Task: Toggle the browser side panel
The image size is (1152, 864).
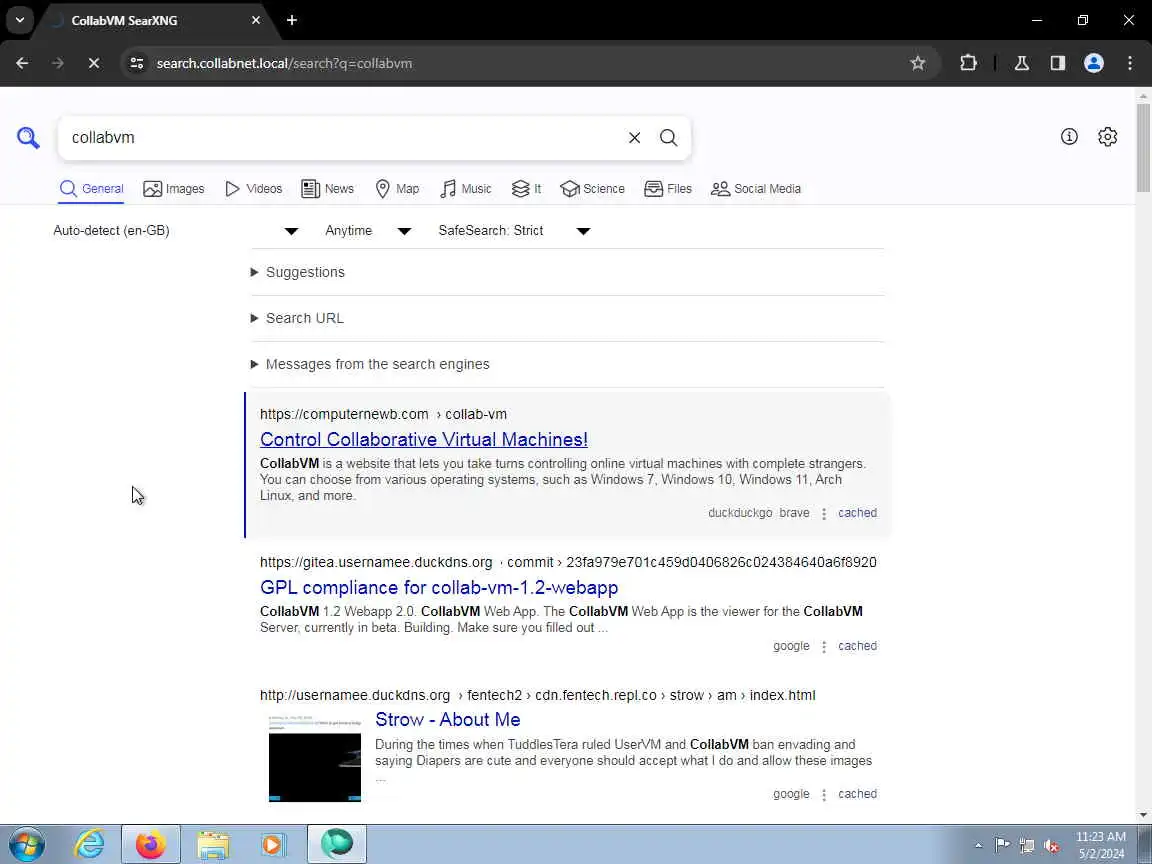Action: coord(1057,63)
